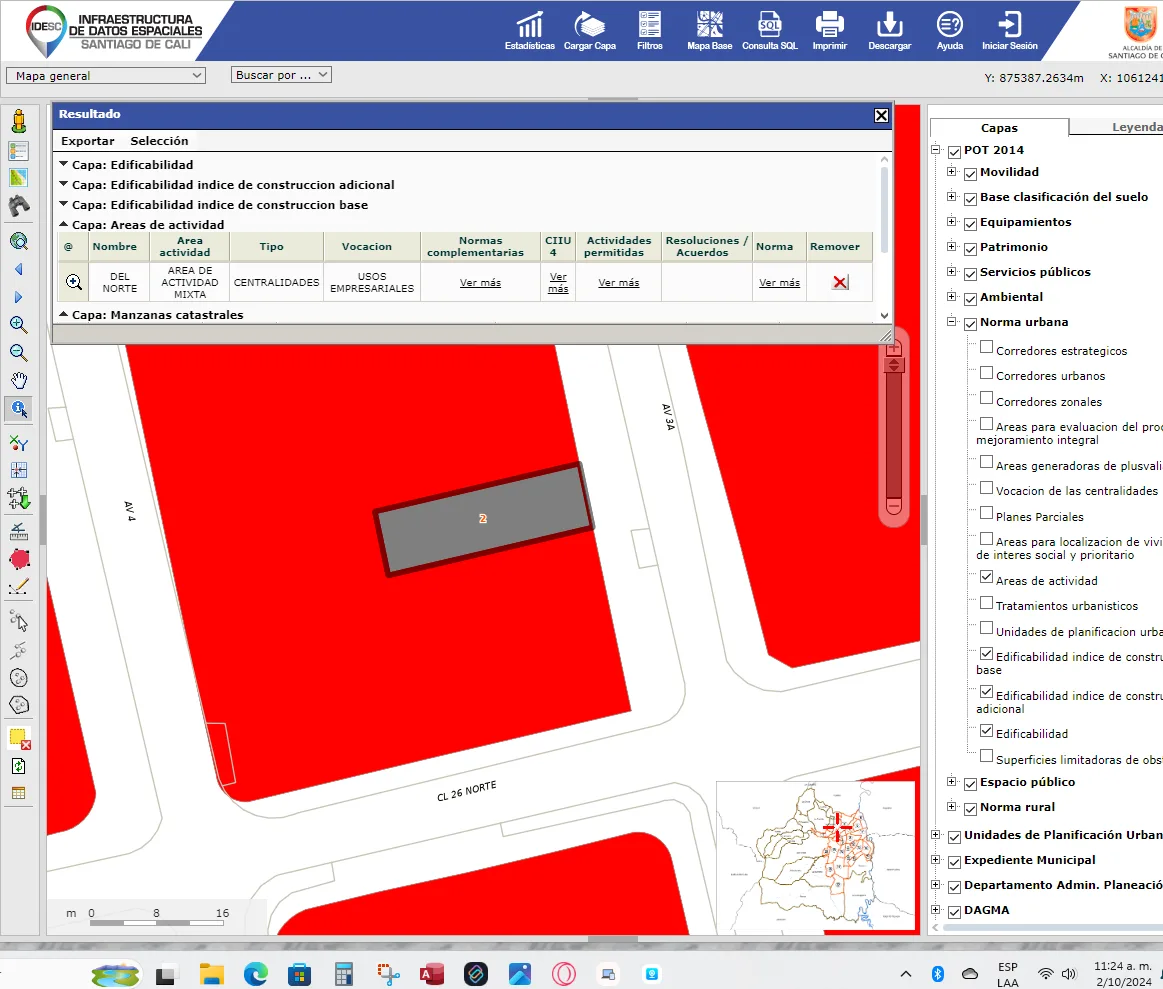This screenshot has width=1163, height=989.
Task: Click the Cargar Capa icon
Action: coord(589,26)
